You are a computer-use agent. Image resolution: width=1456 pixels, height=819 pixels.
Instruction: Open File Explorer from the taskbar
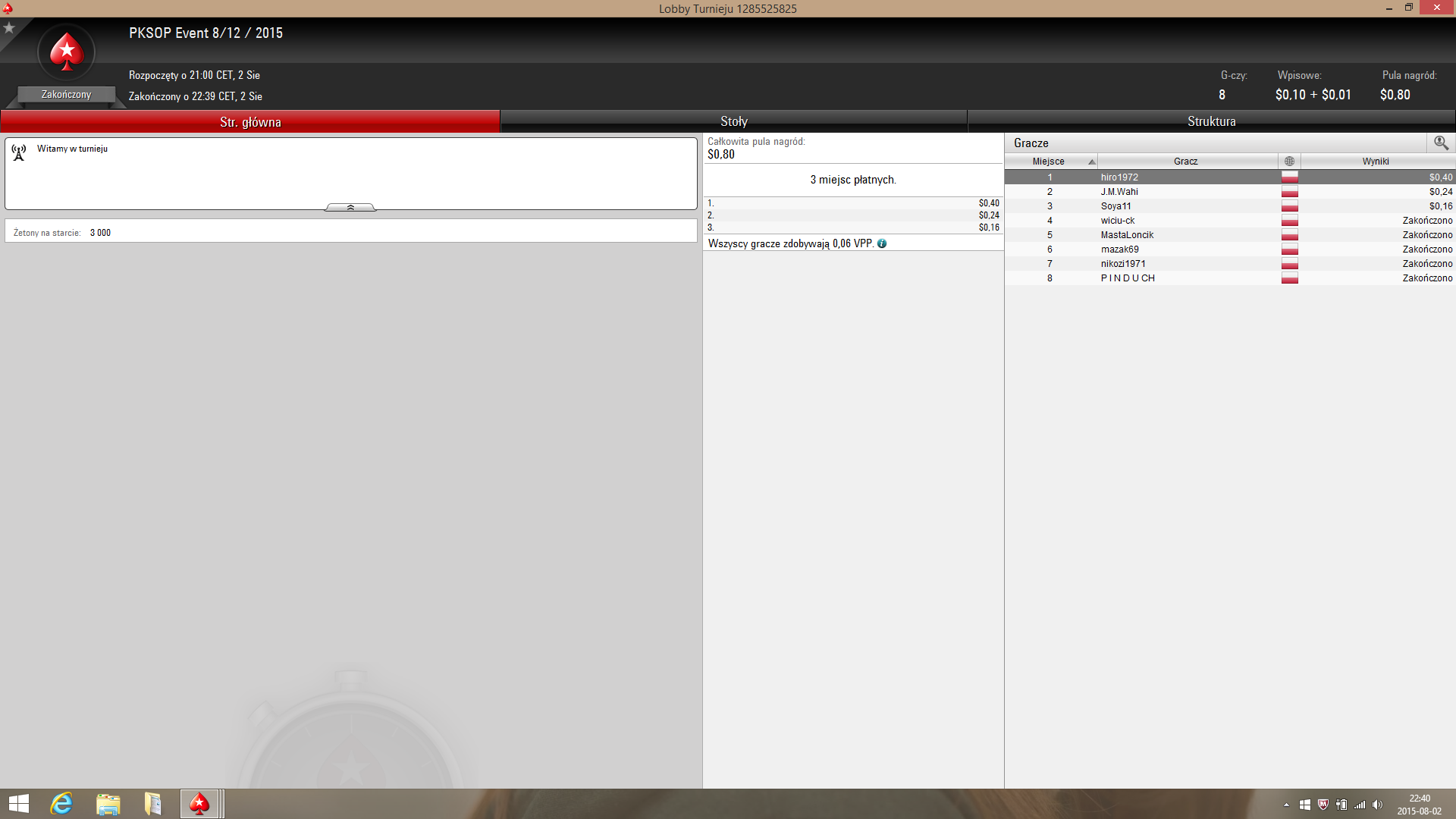click(108, 804)
